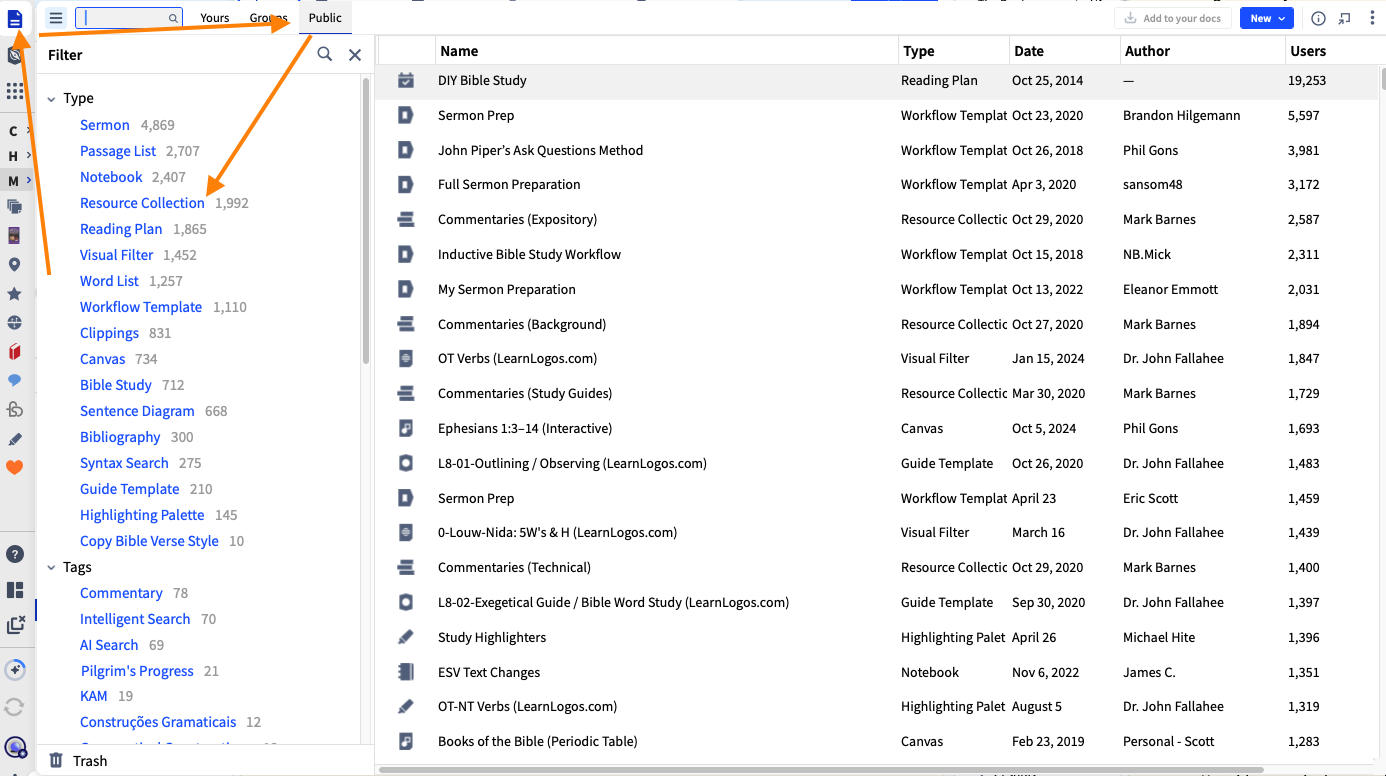Toggle the filter sidebar hamburger button
Viewport: 1386px width, 776px height.
point(56,18)
